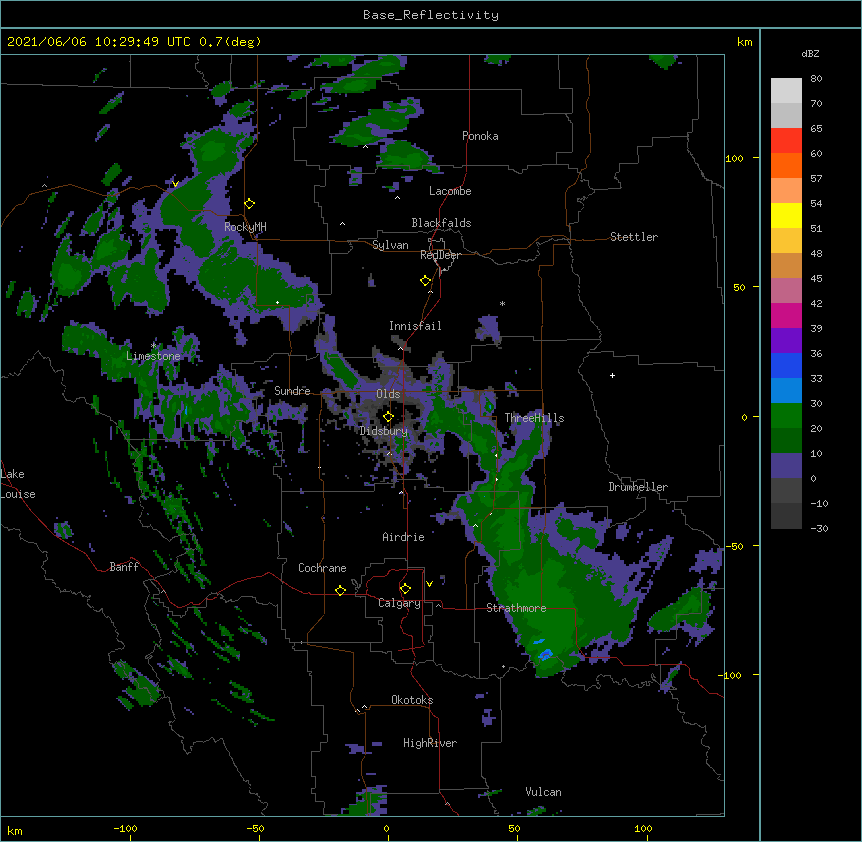Select the 80 value atop dBZ legend
862x842 pixels.
coord(816,79)
